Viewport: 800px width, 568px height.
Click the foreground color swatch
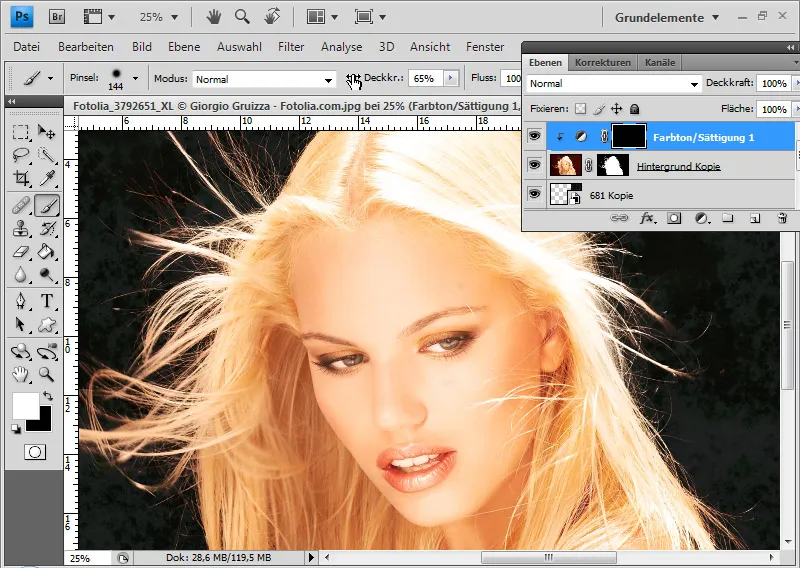(24, 405)
